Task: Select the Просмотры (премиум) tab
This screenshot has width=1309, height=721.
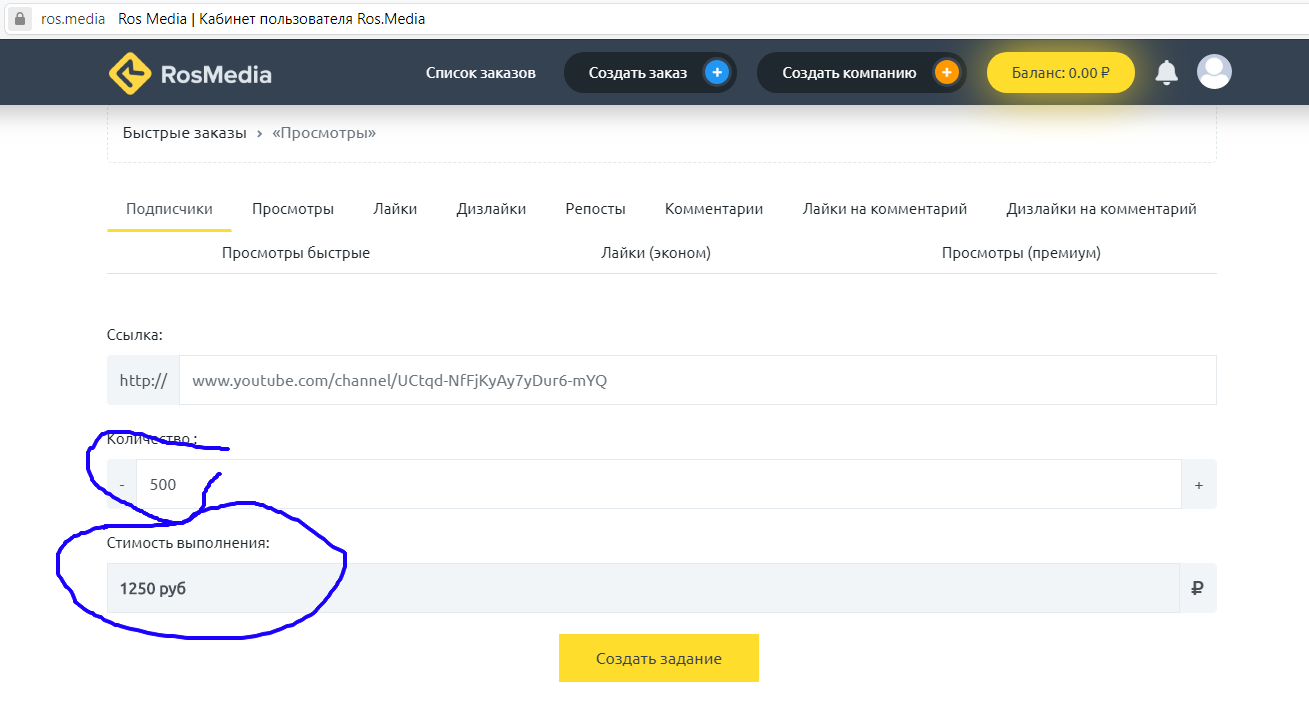Action: (1021, 253)
